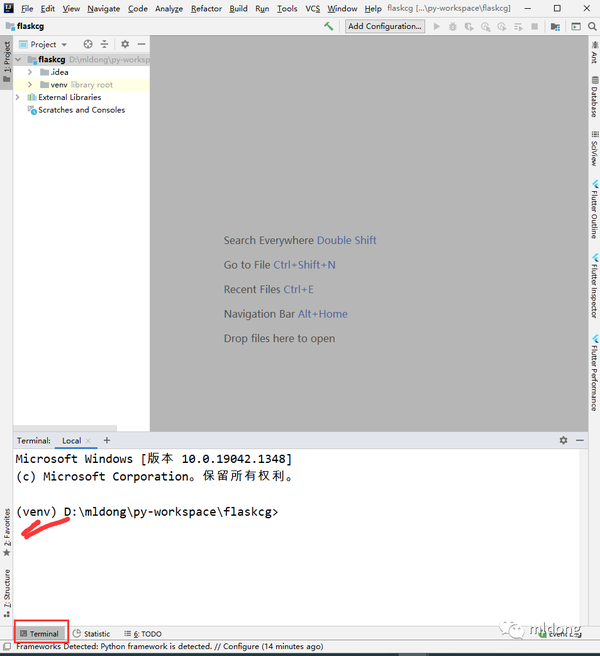
Task: Click the locate target icon in Project panel
Action: tap(88, 44)
